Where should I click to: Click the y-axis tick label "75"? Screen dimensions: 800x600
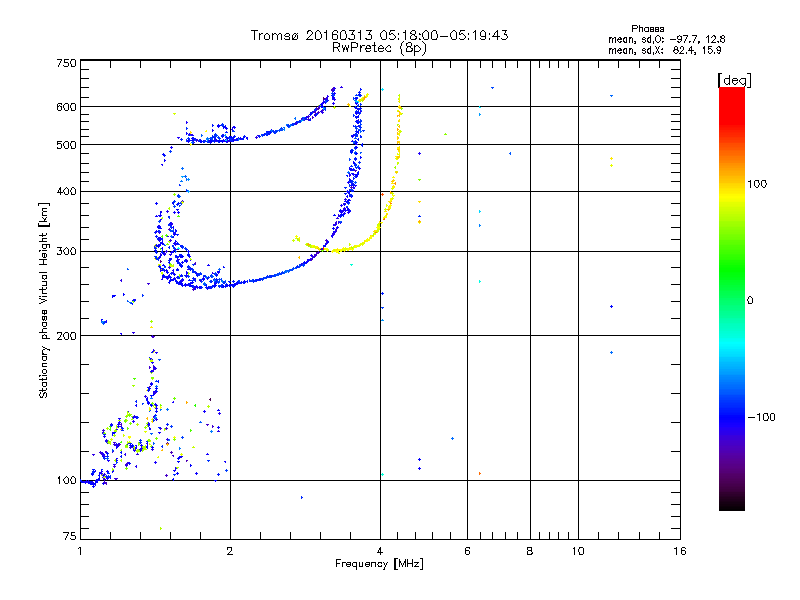70,536
